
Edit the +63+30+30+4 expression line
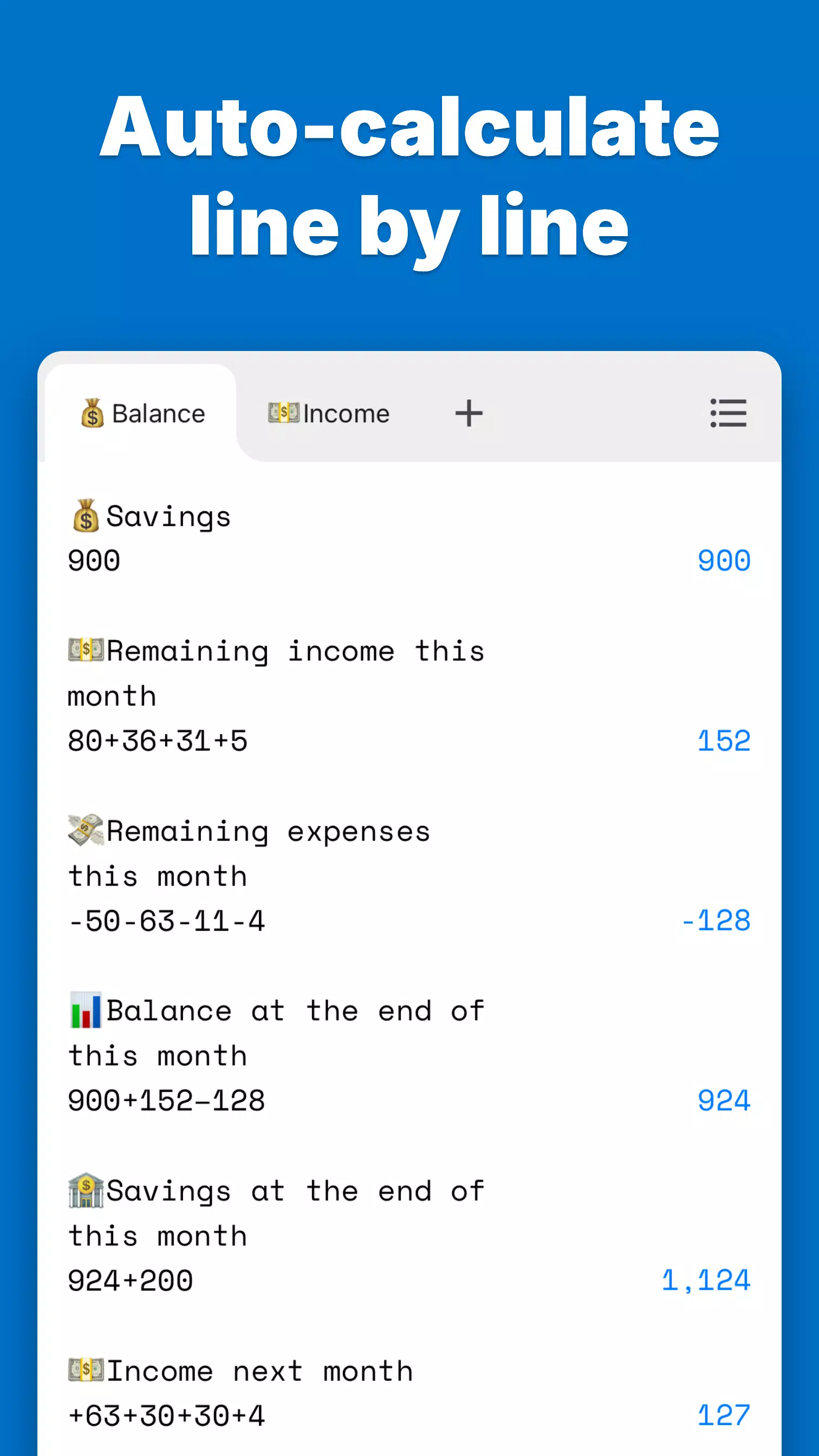point(167,1416)
